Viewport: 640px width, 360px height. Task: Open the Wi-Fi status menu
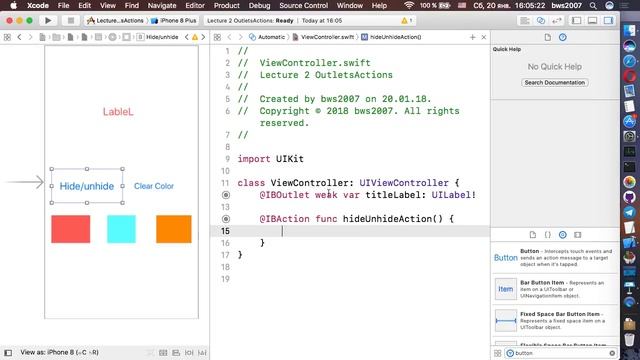point(409,6)
